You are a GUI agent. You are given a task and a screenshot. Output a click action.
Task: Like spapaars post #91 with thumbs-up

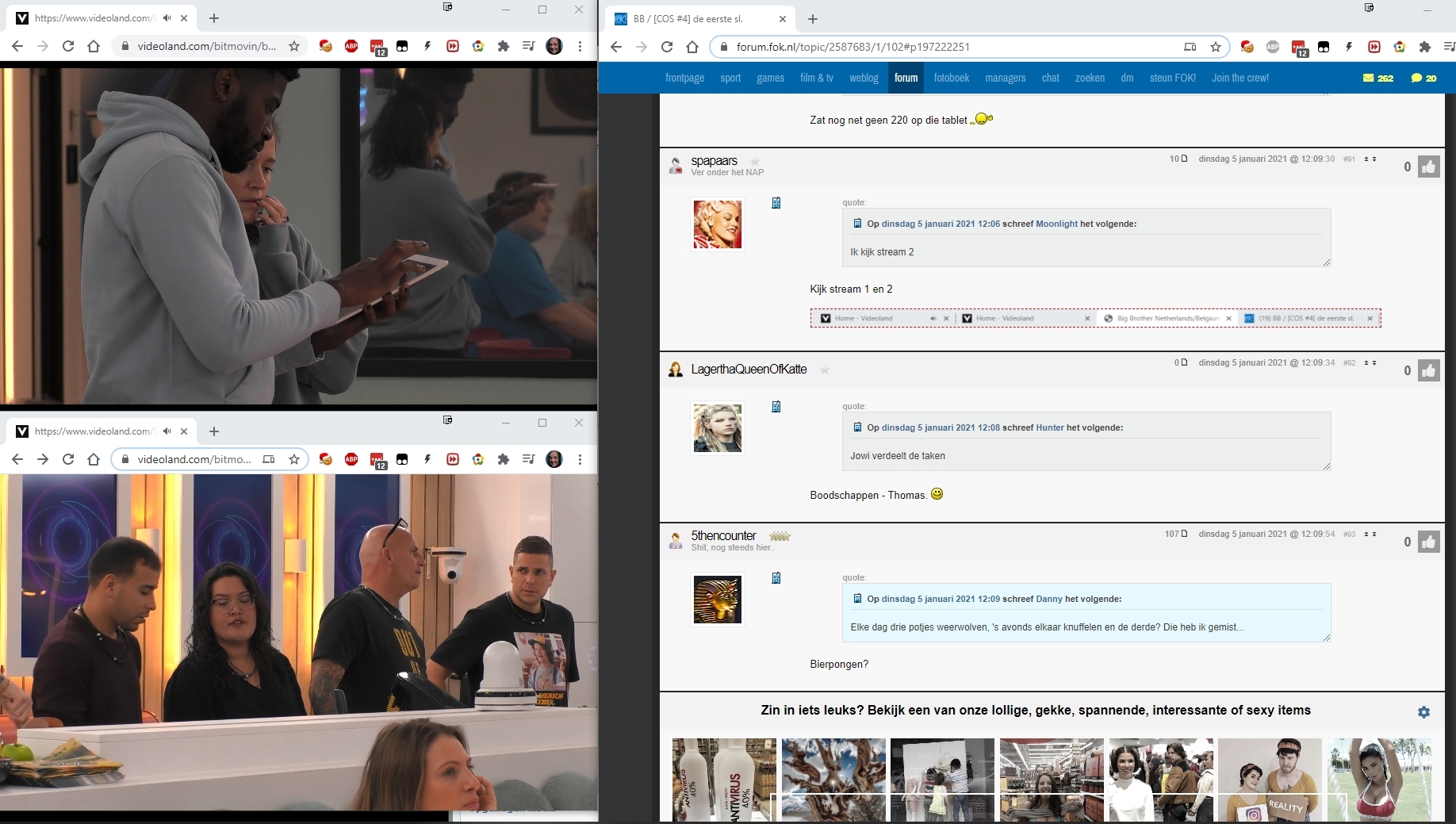[1429, 167]
